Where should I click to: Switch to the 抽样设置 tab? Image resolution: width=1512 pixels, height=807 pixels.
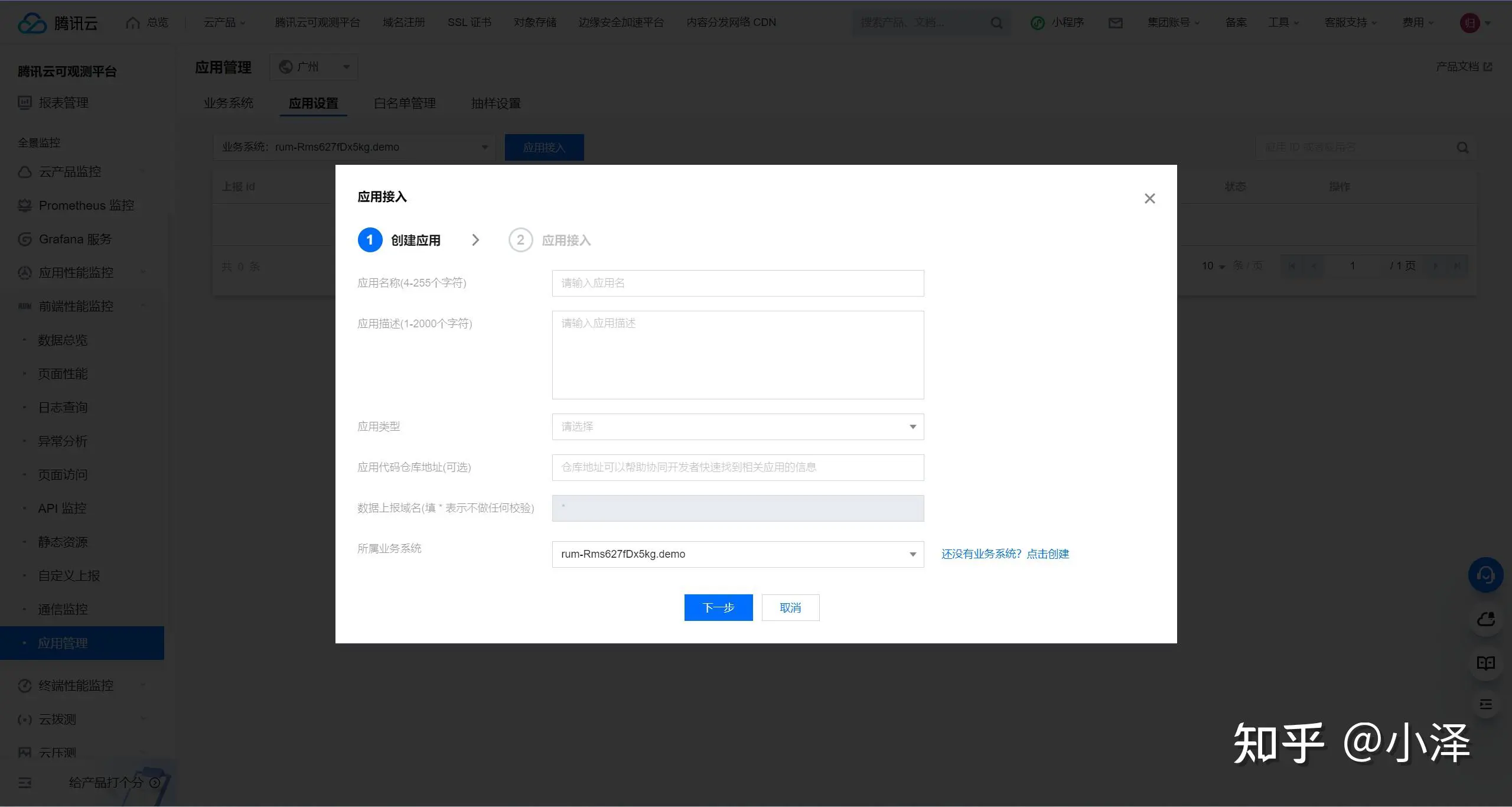pos(496,103)
